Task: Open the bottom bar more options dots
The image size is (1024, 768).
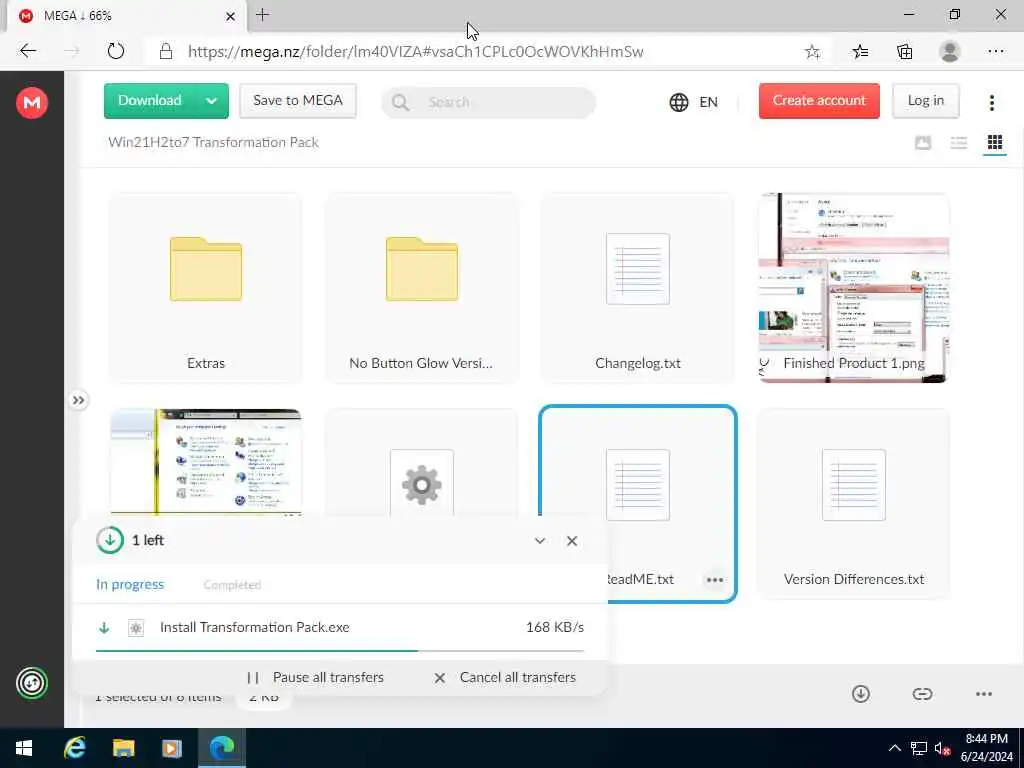Action: click(984, 694)
